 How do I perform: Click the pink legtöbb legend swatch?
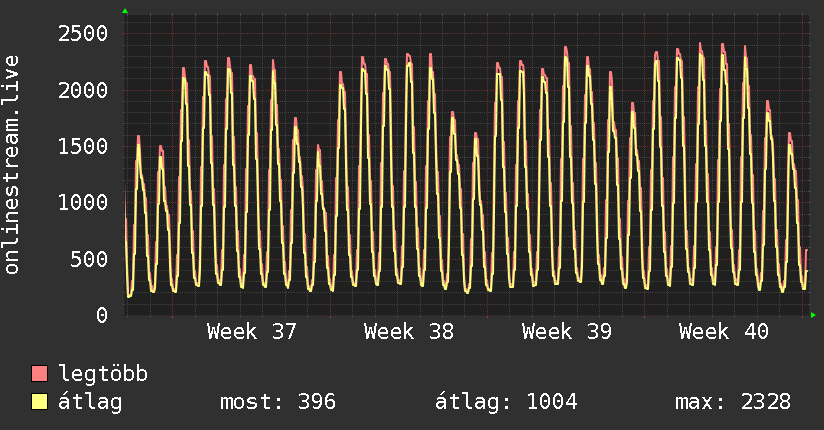[x=39, y=373]
